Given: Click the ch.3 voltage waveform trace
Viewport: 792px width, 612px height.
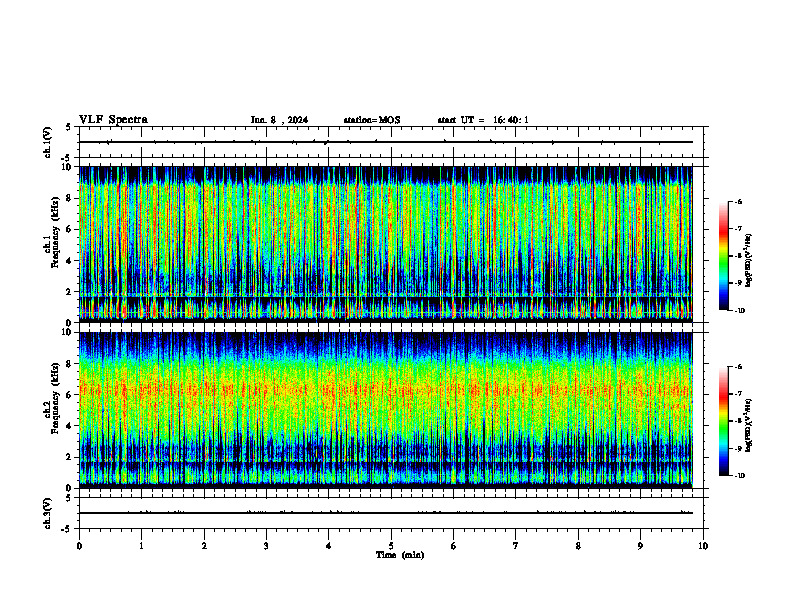Looking at the screenshot, I should coord(386,513).
